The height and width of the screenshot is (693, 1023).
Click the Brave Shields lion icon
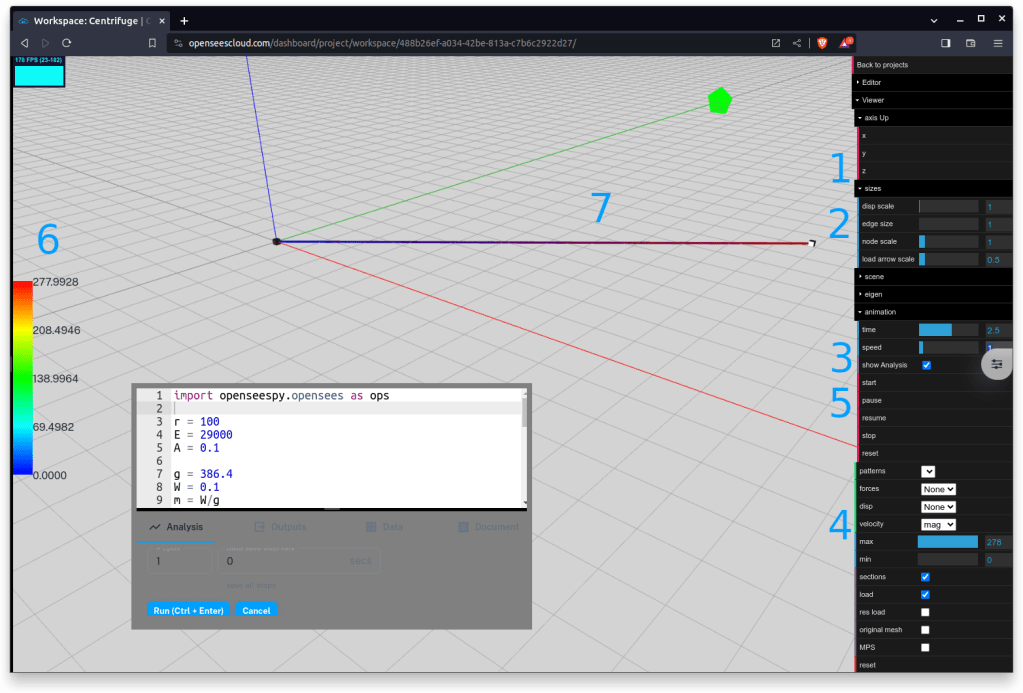point(822,43)
